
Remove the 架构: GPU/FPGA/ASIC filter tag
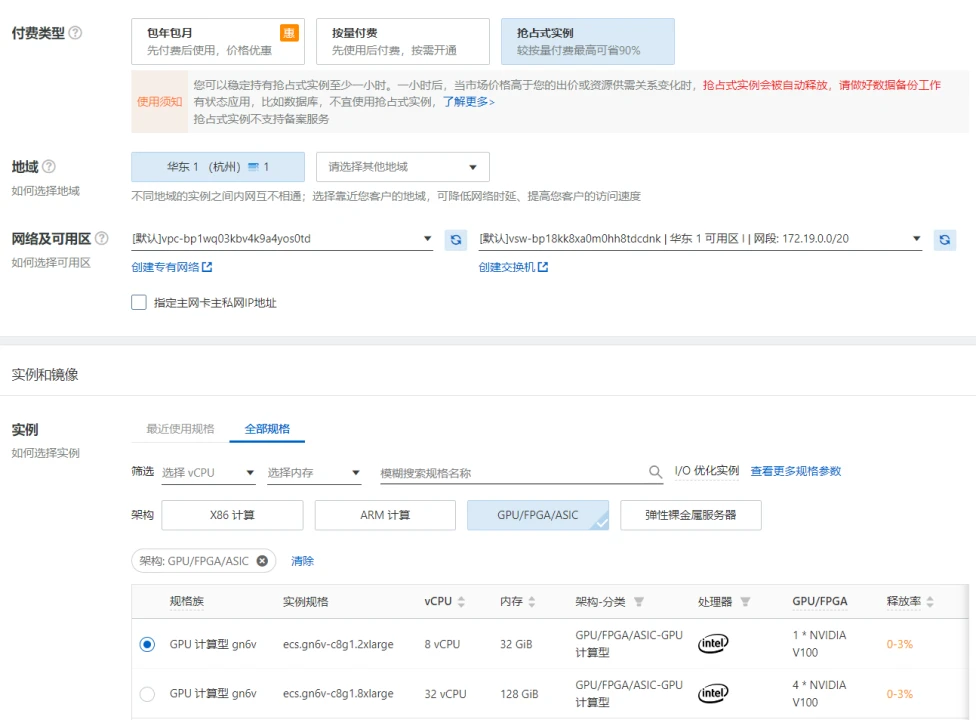point(262,561)
